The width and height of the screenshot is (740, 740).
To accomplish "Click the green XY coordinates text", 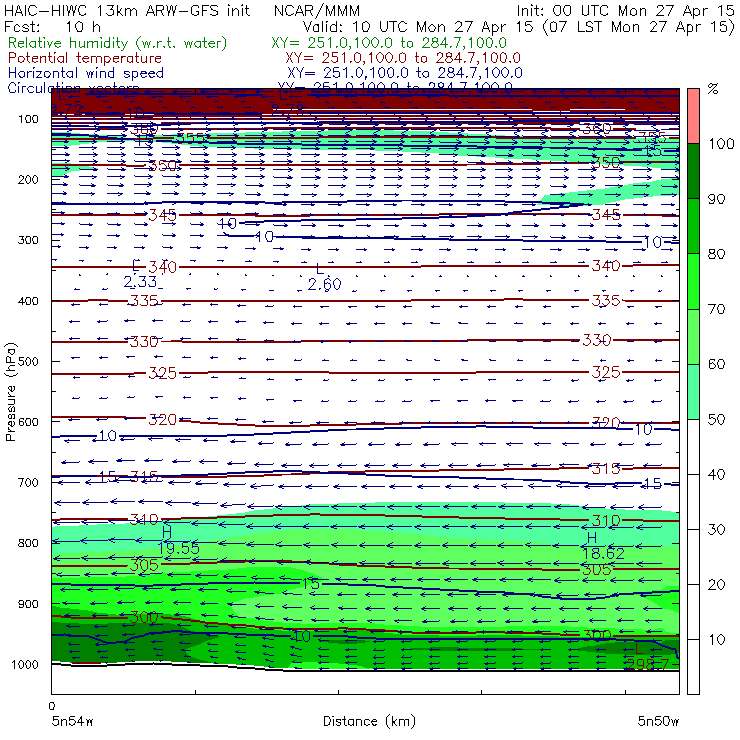I will pyautogui.click(x=389, y=43).
